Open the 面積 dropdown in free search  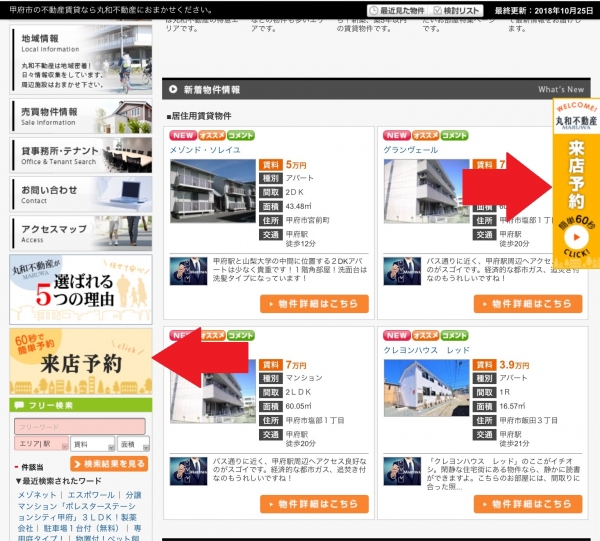coord(133,444)
